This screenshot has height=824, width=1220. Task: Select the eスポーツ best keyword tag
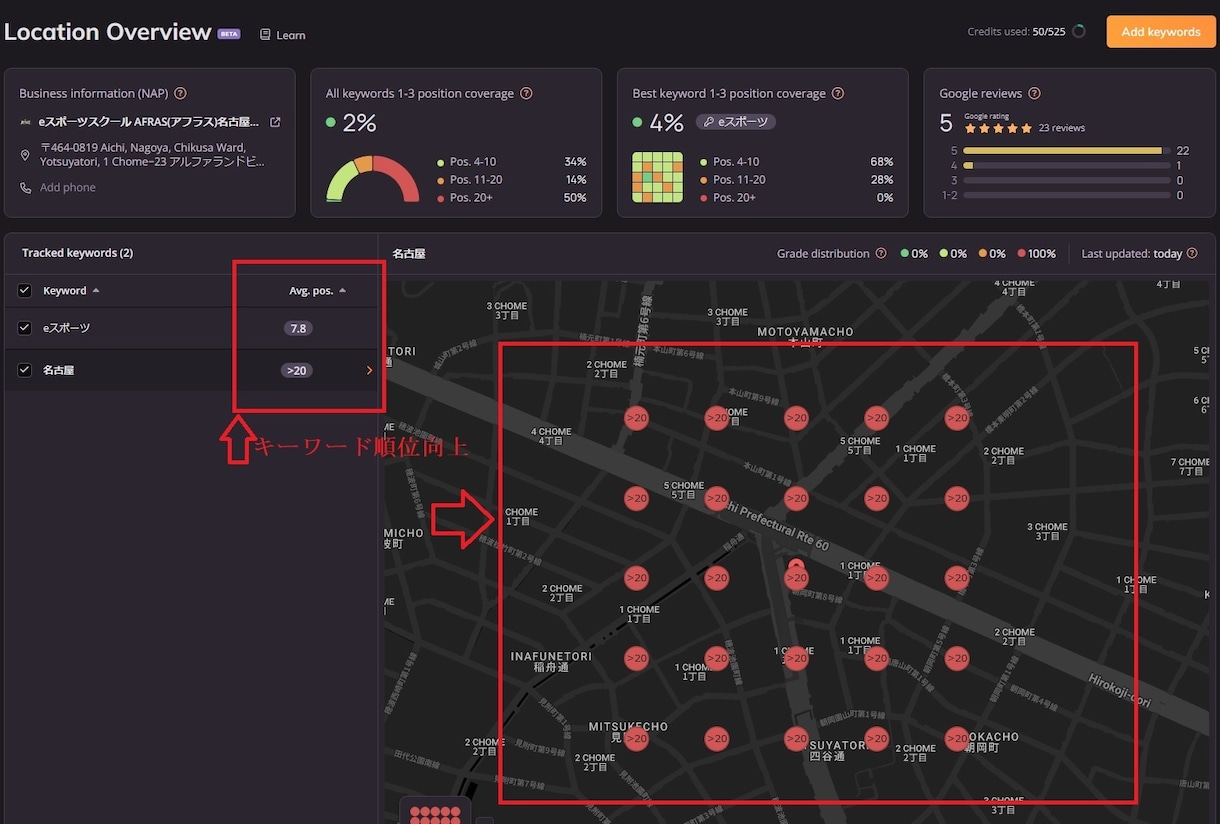[736, 122]
